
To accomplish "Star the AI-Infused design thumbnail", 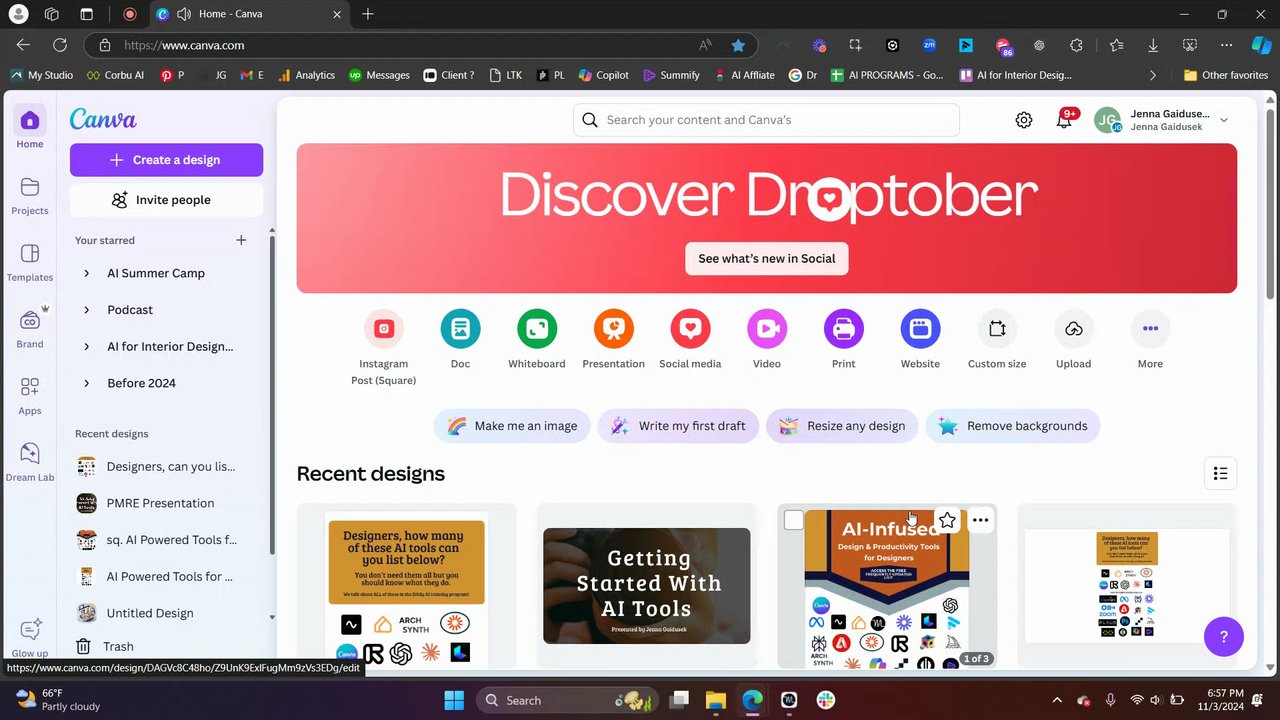I will tap(947, 520).
